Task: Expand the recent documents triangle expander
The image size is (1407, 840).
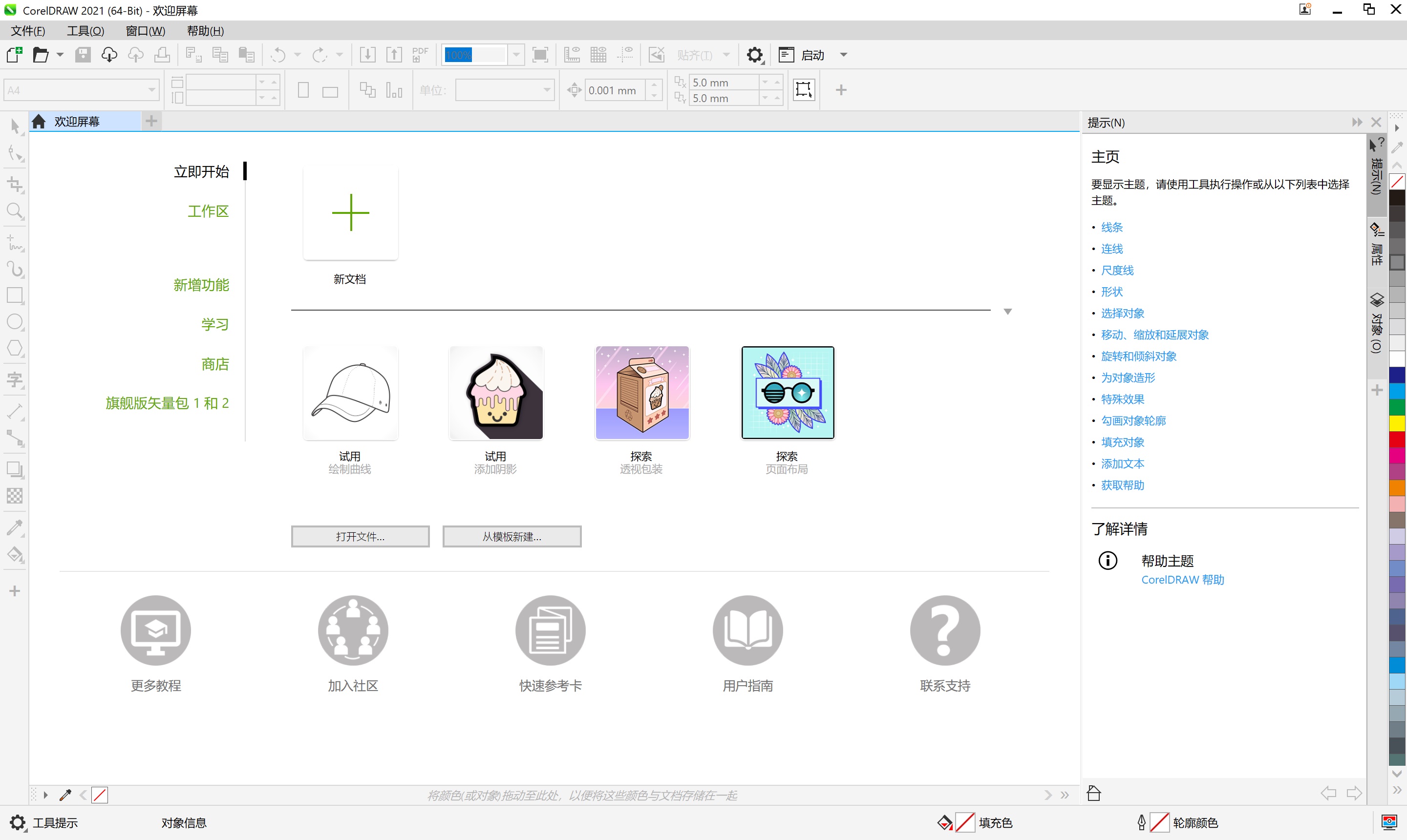Action: click(1008, 311)
